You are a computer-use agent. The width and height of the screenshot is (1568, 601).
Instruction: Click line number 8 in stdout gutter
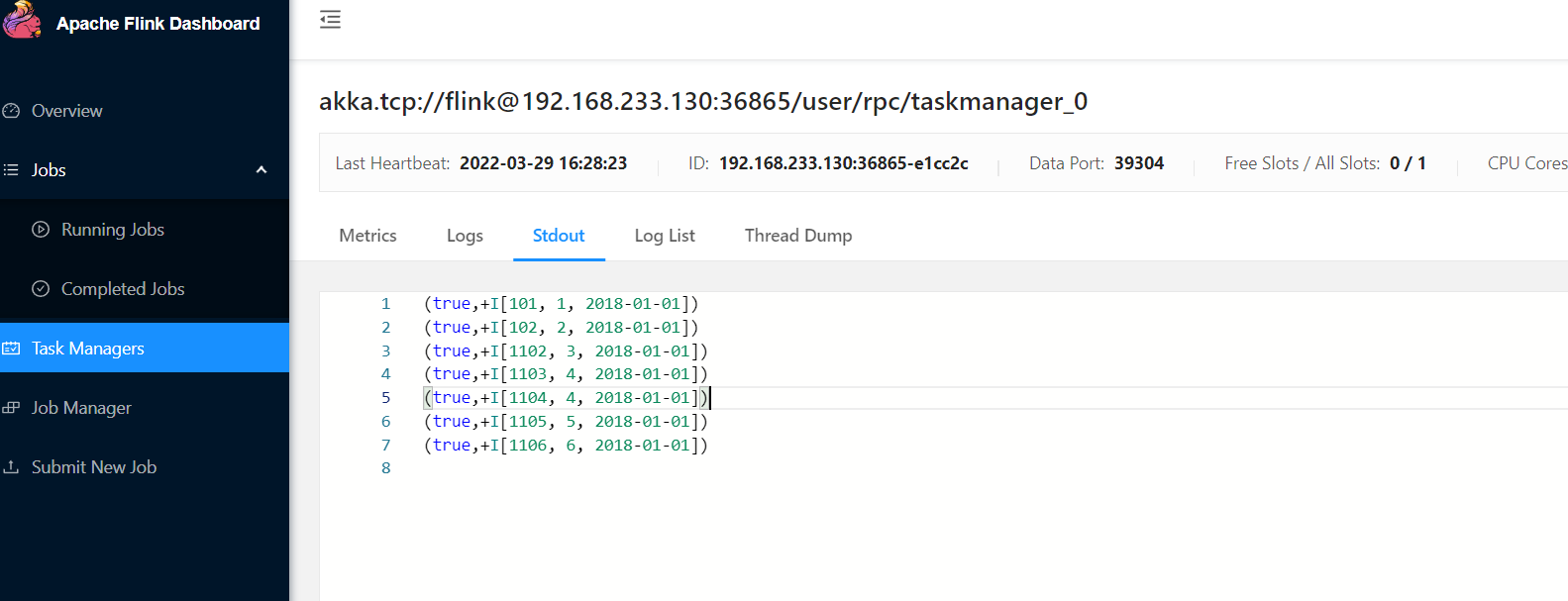(x=386, y=468)
